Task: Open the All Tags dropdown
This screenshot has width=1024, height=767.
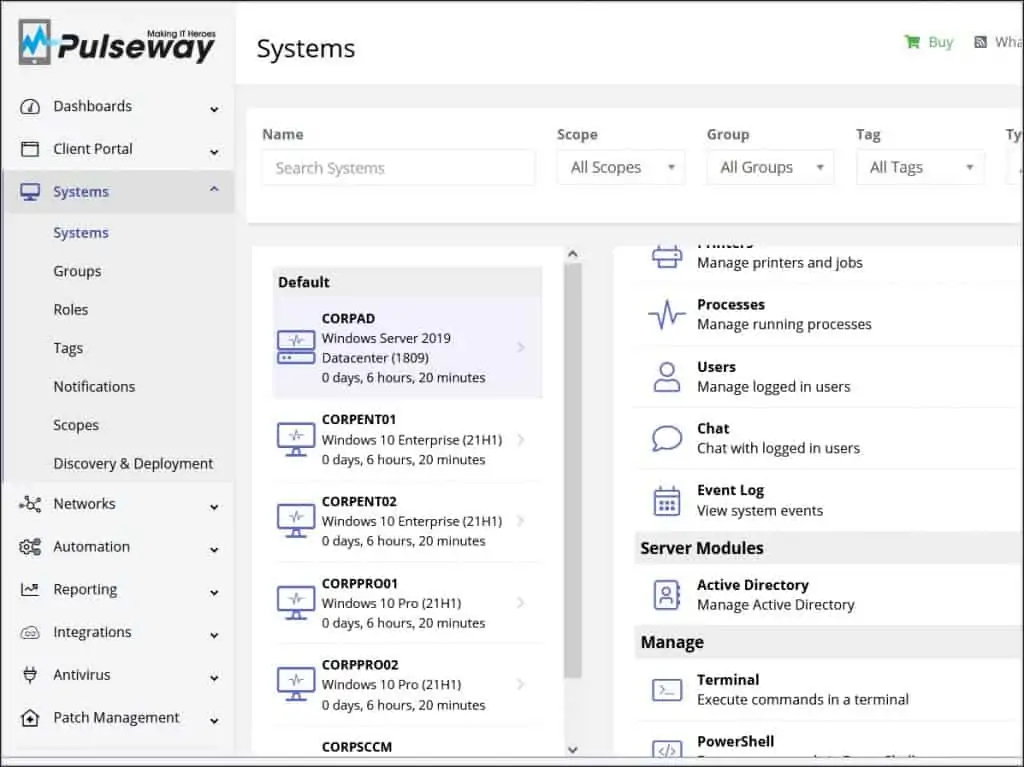Action: click(920, 167)
